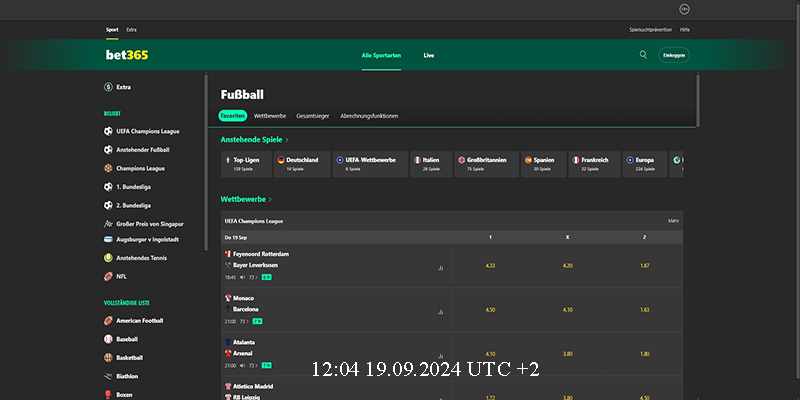Screen dimensions: 800x400
Task: Click the Großer Preis von Singapur racing icon
Action: tap(108, 223)
